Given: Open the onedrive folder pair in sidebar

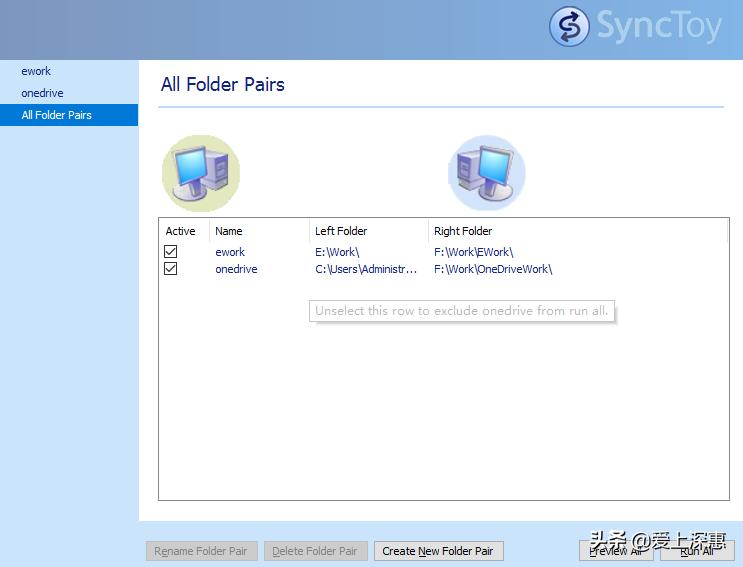Looking at the screenshot, I should click(42, 93).
